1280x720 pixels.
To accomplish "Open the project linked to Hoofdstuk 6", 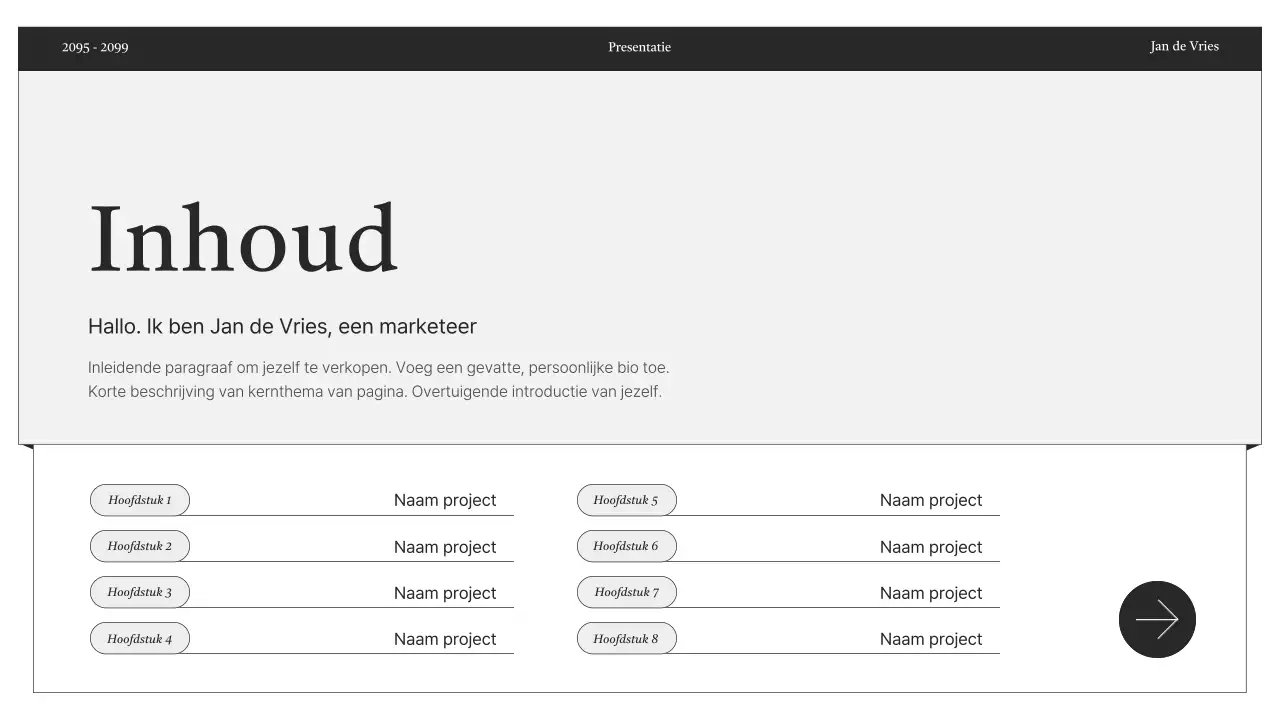I will pyautogui.click(x=930, y=546).
